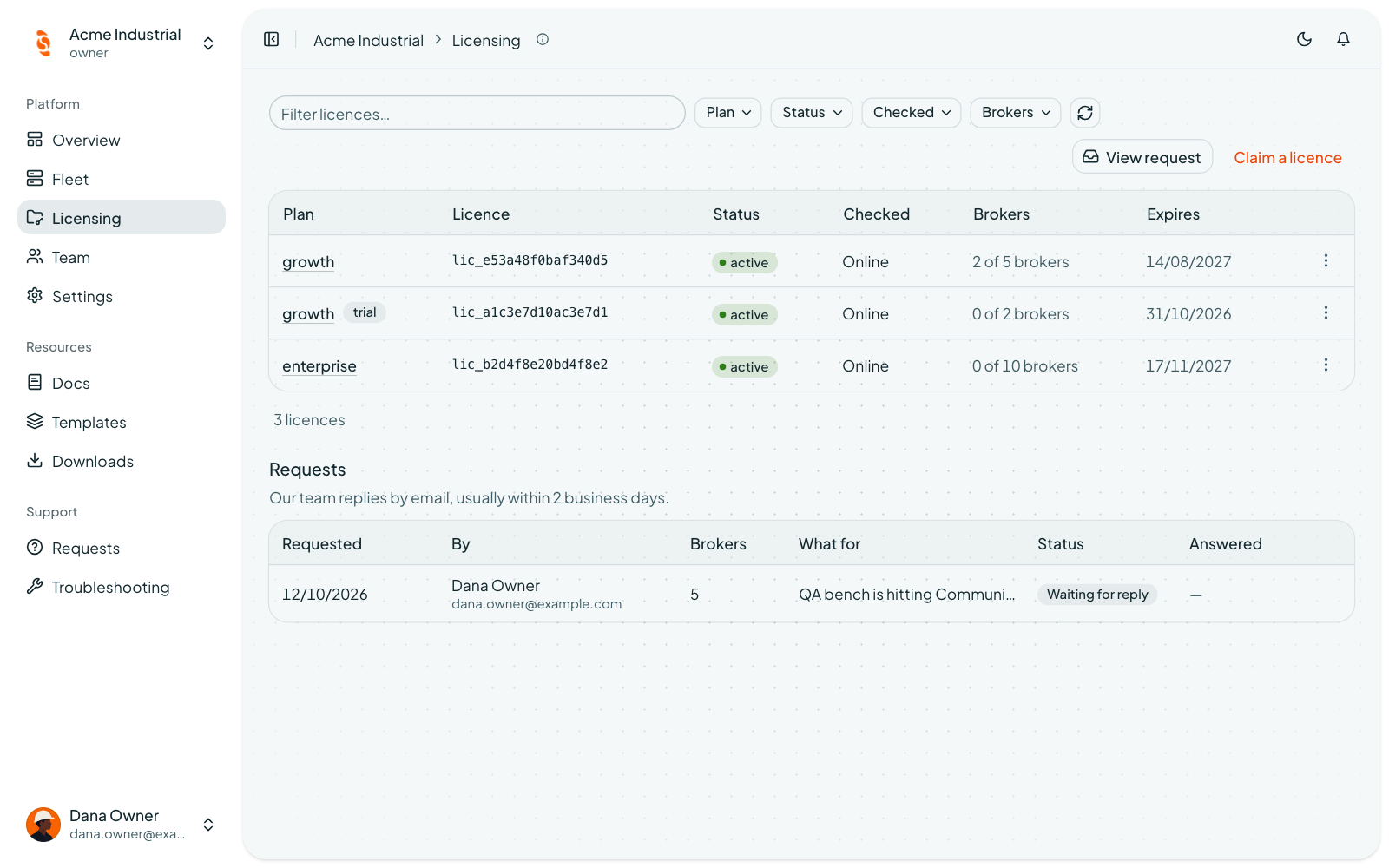Click "QA bench is hitting Communi..." text
Image resolution: width=1389 pixels, height=868 pixels.
[x=906, y=595]
